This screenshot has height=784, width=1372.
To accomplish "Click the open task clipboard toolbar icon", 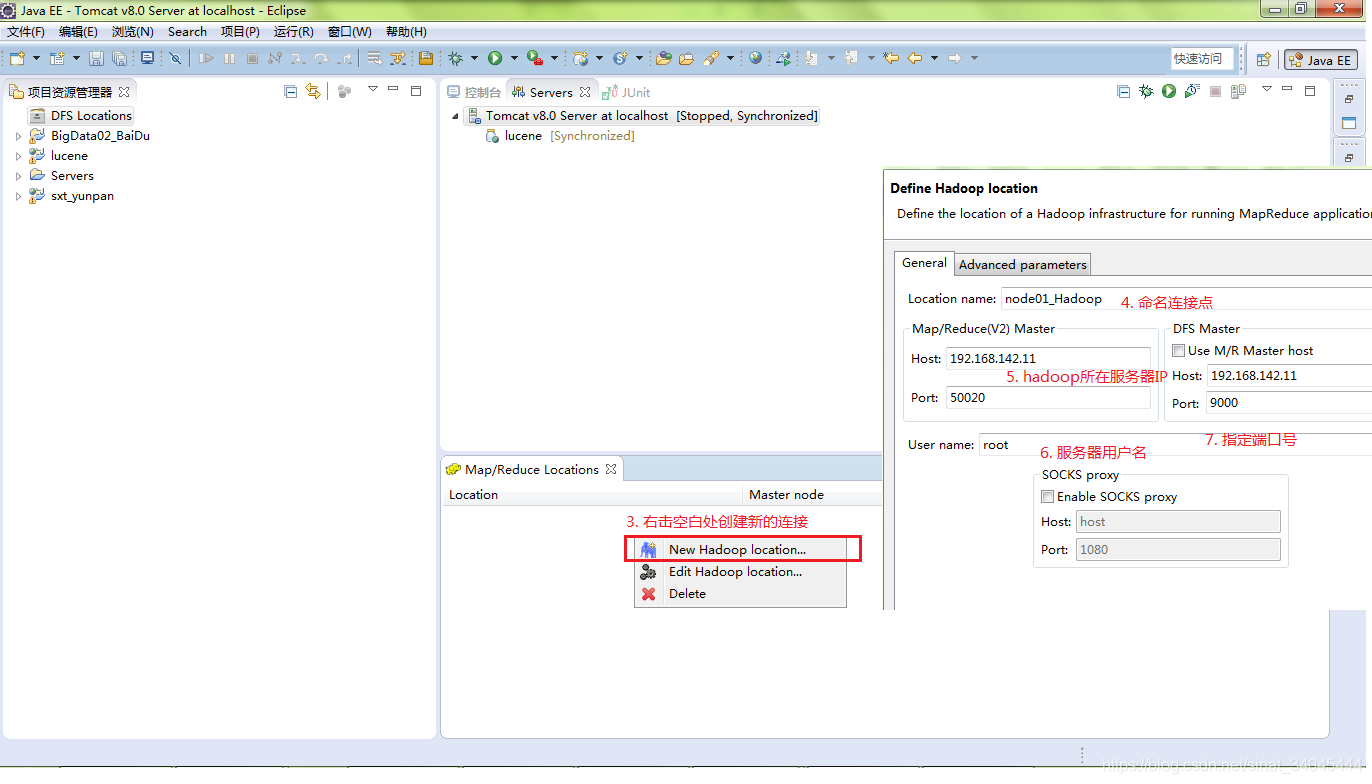I will [426, 58].
